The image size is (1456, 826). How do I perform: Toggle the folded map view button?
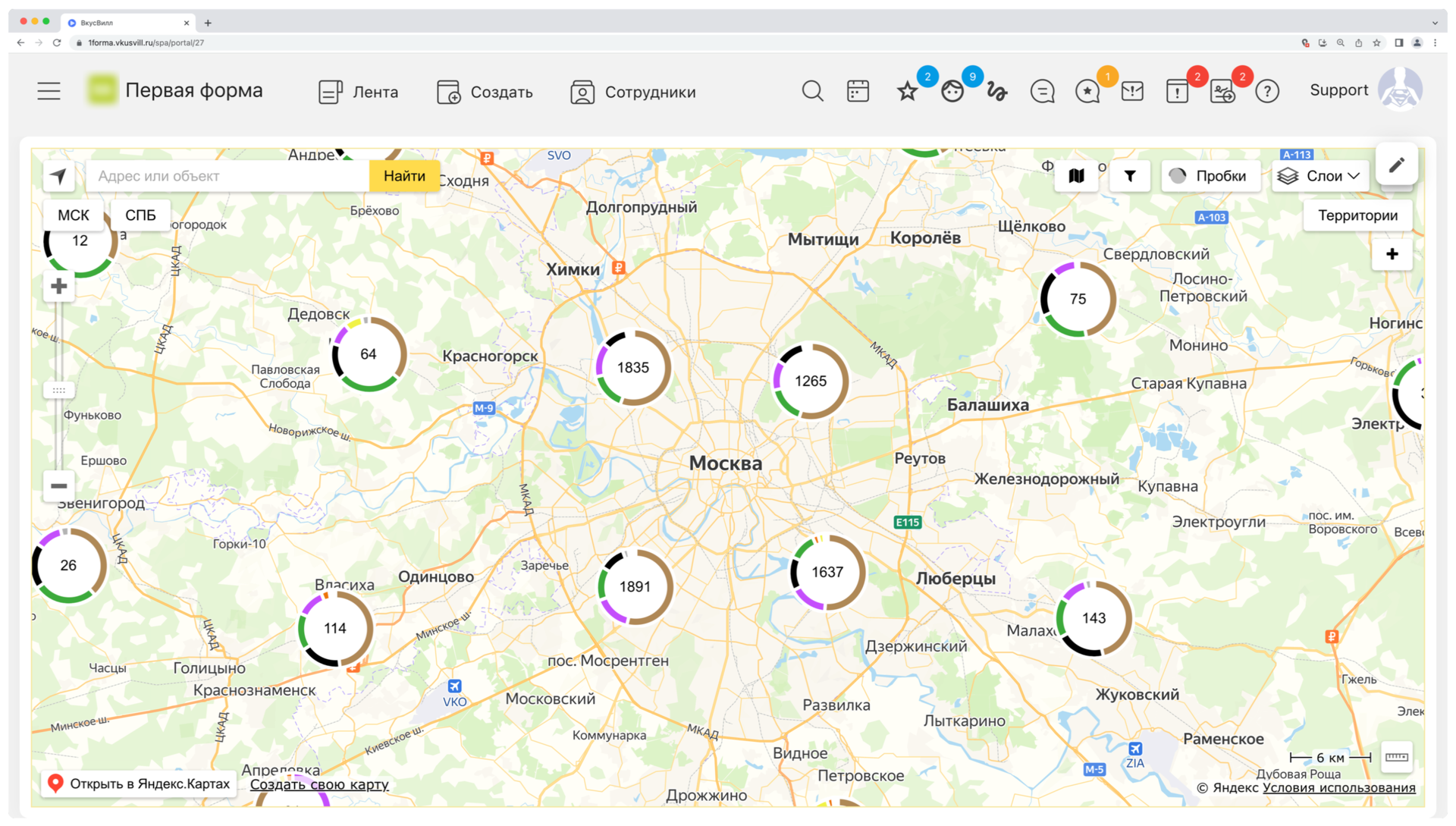click(1076, 176)
